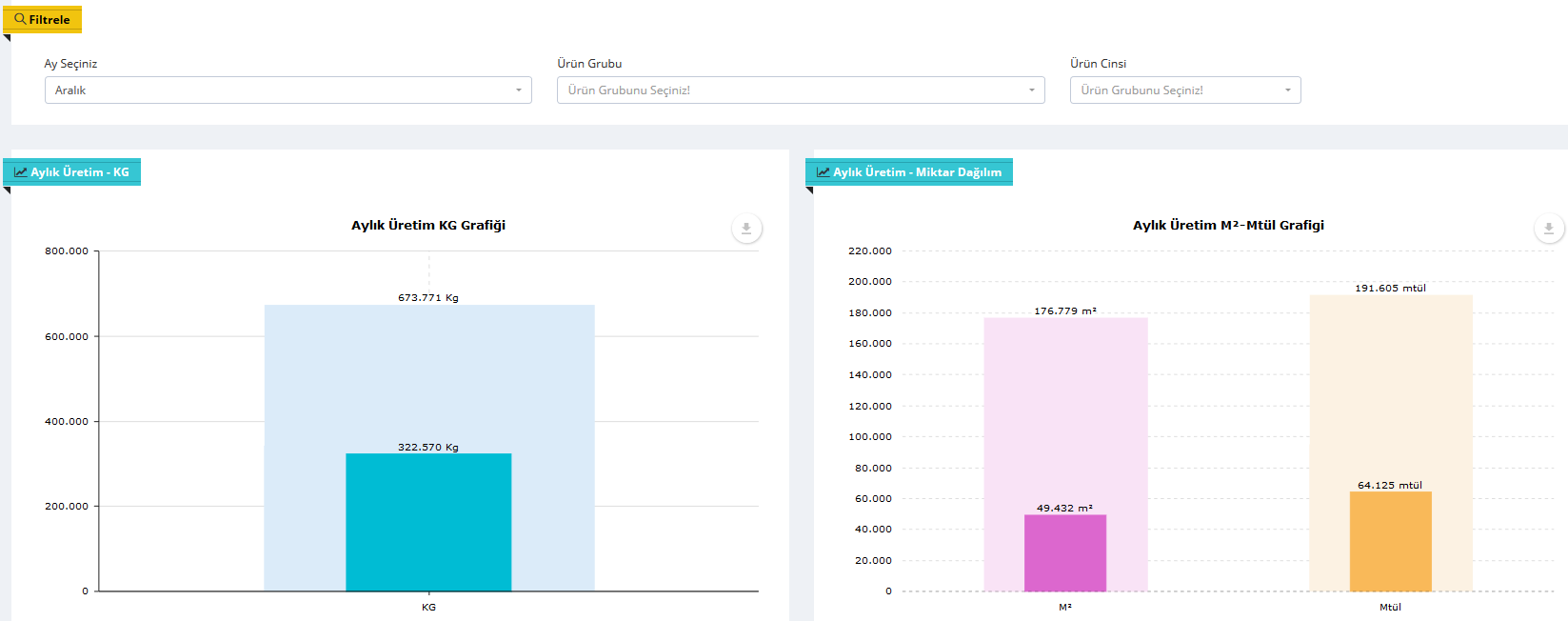
Task: Click the Aylık Üretim KG Grafiği title
Action: [x=428, y=226]
